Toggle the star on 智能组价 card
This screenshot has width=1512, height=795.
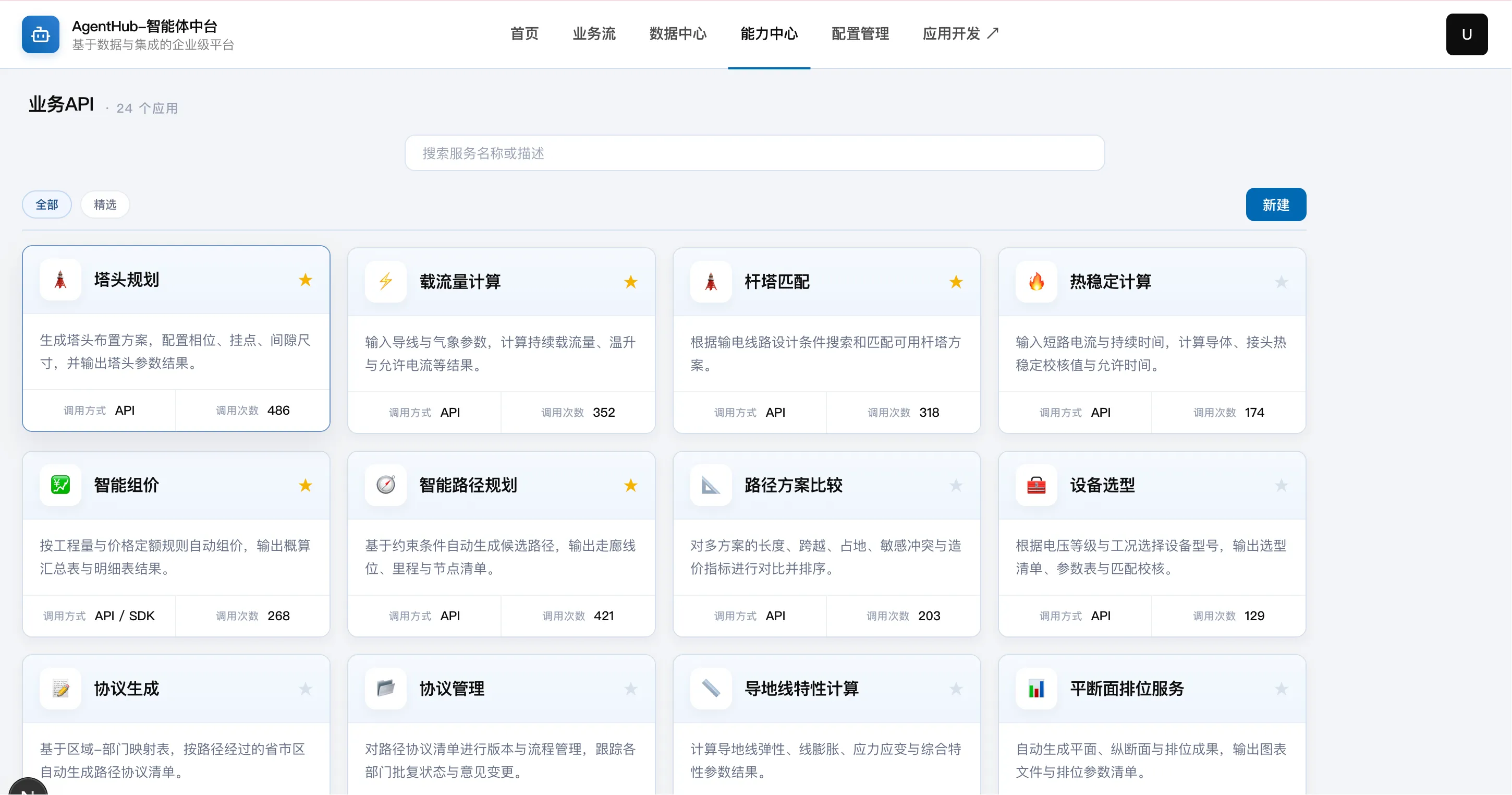coord(305,485)
